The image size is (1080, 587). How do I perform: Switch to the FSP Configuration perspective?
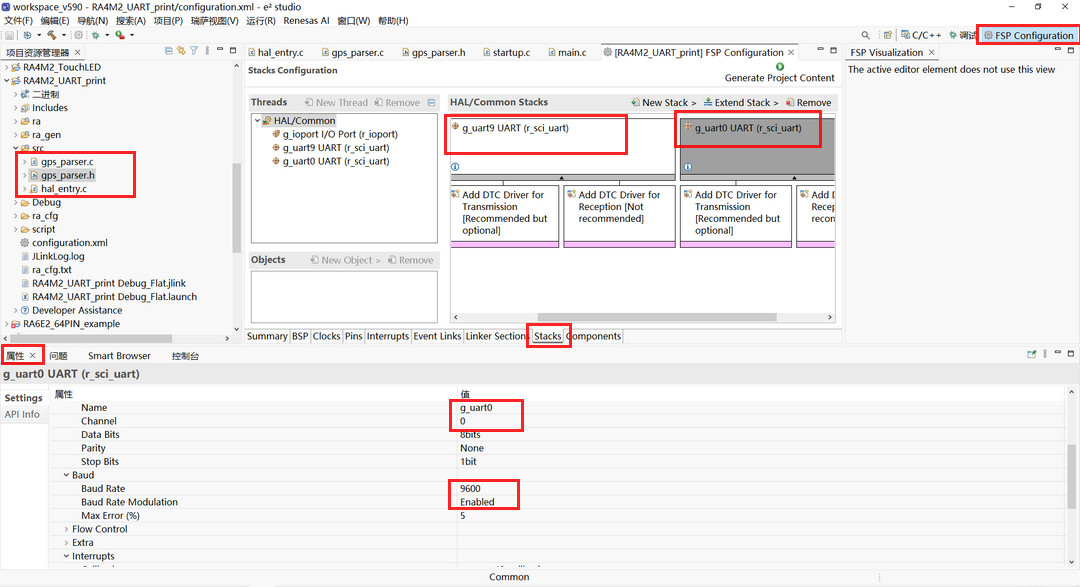coord(1028,35)
